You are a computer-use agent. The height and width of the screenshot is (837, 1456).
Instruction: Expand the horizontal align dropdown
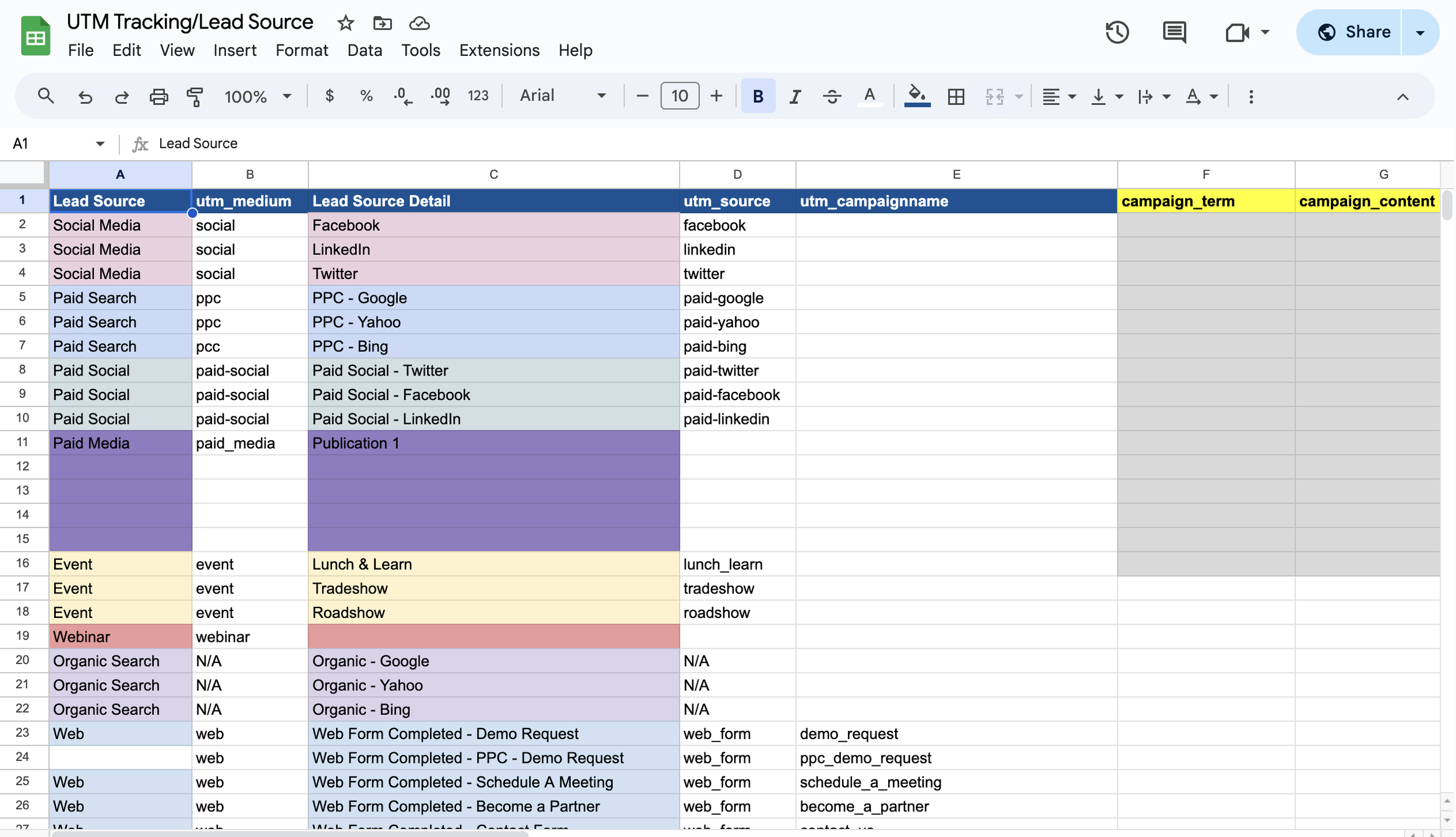coord(1058,96)
